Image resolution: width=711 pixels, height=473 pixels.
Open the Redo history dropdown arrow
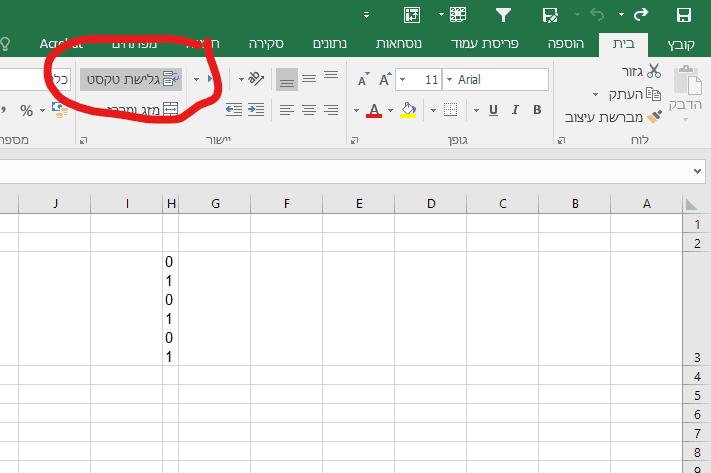point(621,15)
